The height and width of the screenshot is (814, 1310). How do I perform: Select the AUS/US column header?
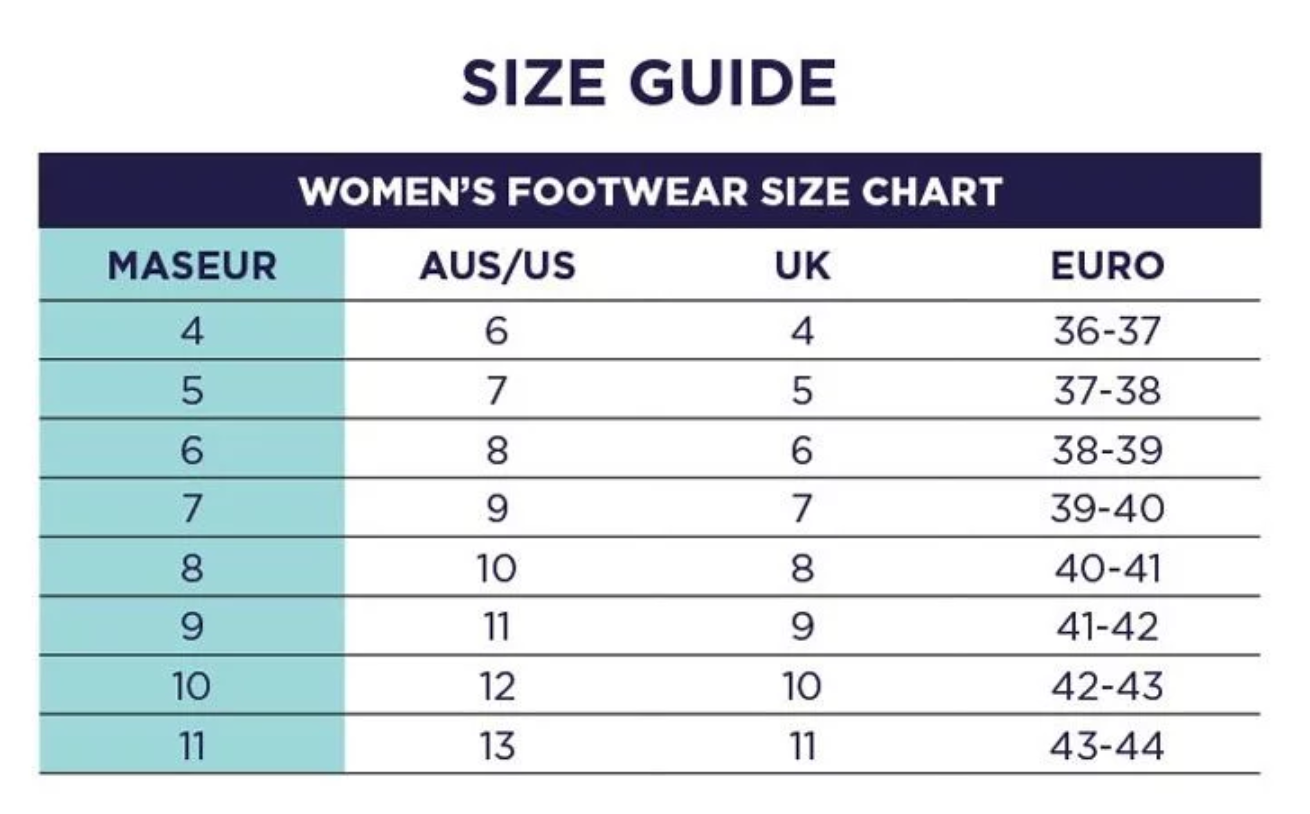(x=497, y=266)
